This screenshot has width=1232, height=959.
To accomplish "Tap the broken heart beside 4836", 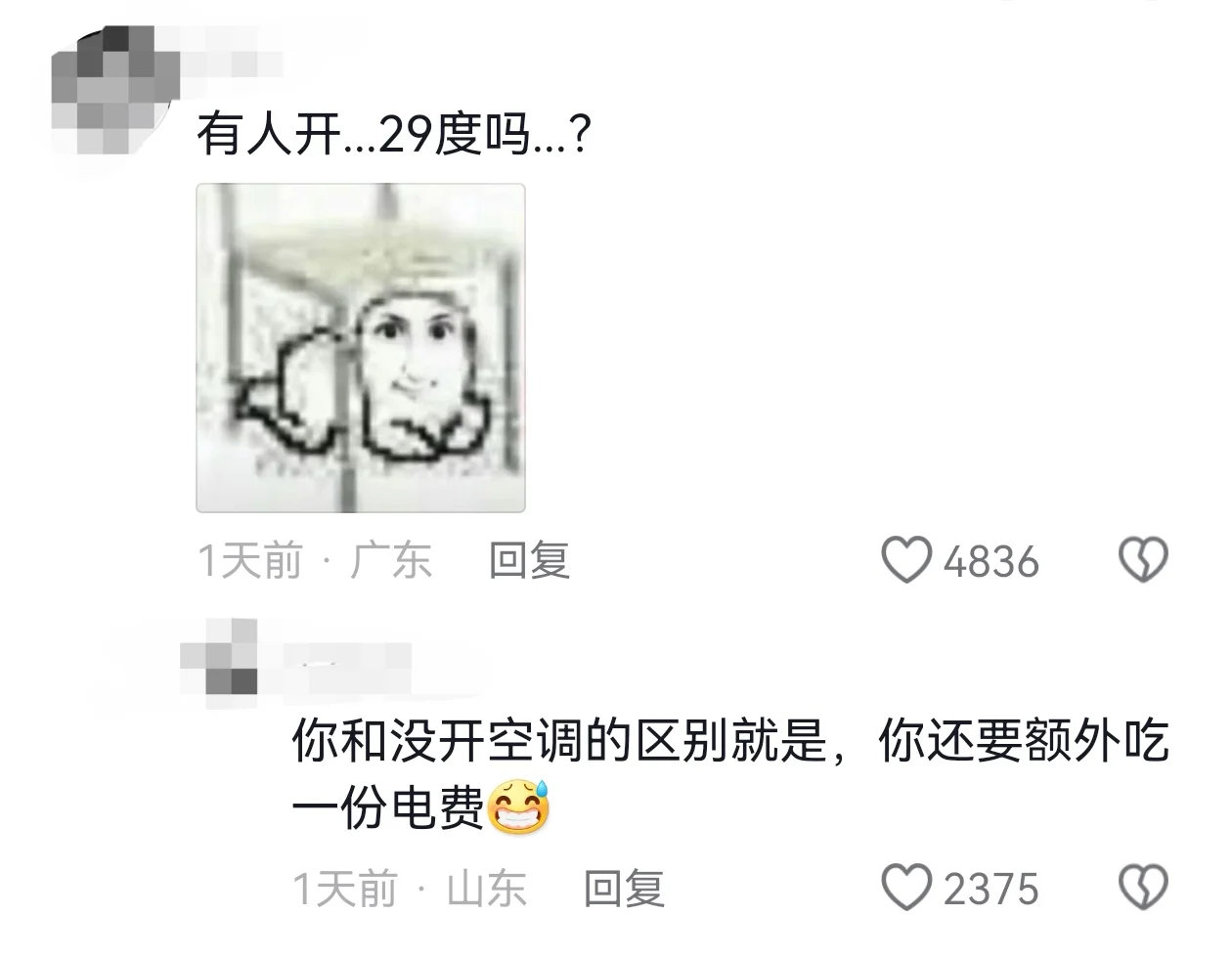I will pyautogui.click(x=1143, y=561).
